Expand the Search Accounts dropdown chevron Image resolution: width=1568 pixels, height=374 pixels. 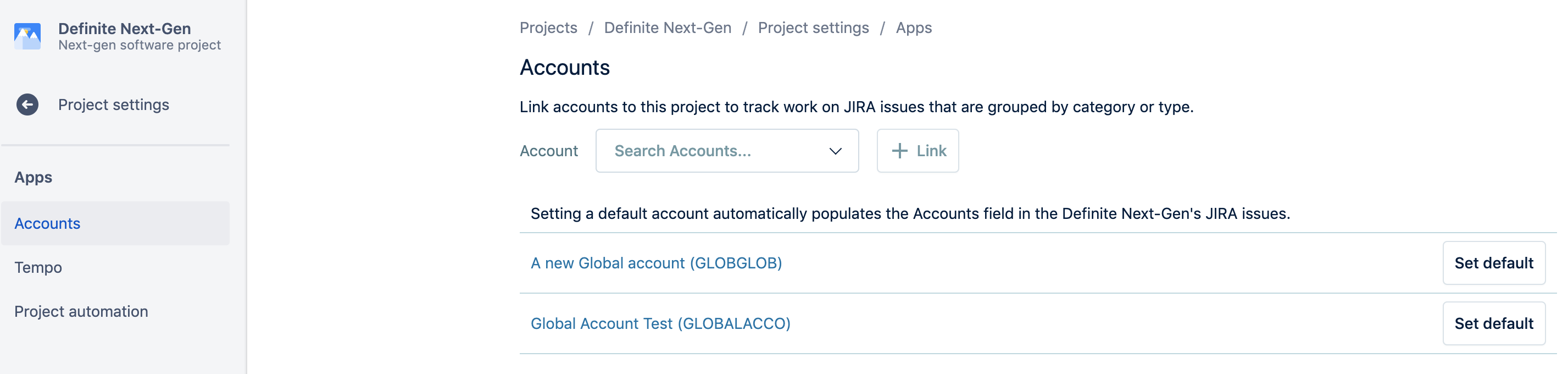pos(835,151)
